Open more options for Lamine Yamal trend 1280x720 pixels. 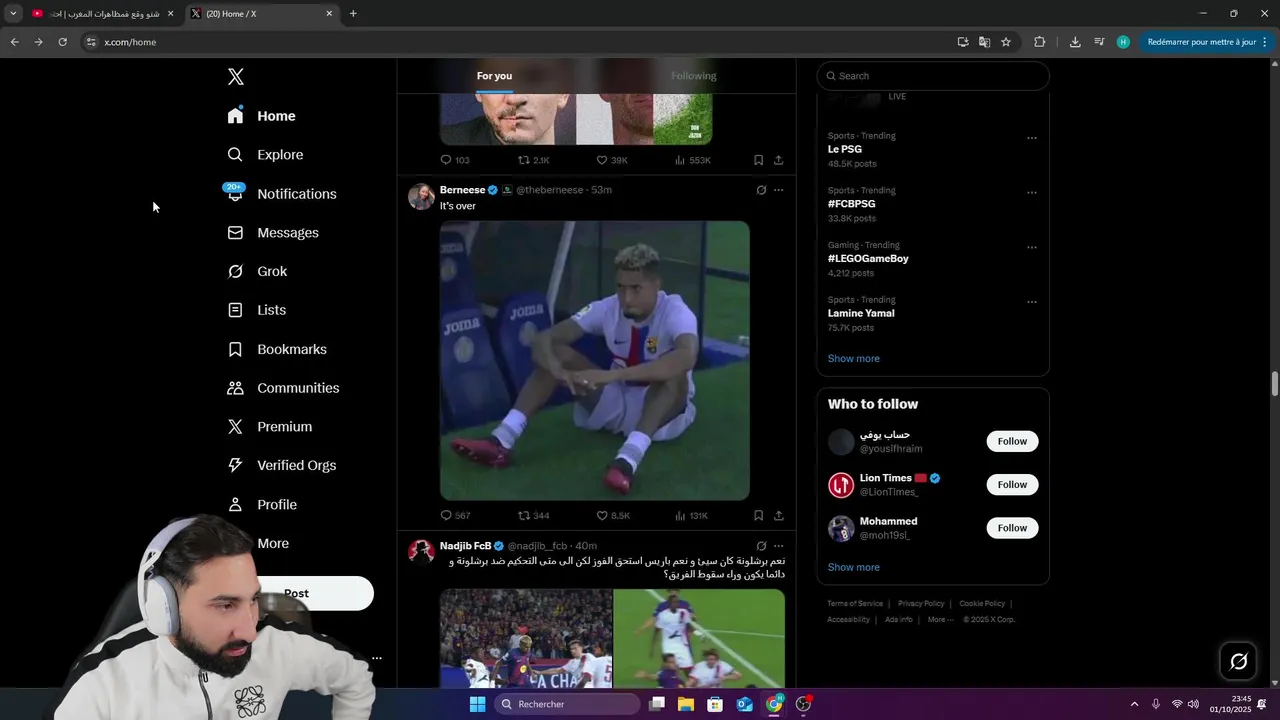tap(1032, 302)
